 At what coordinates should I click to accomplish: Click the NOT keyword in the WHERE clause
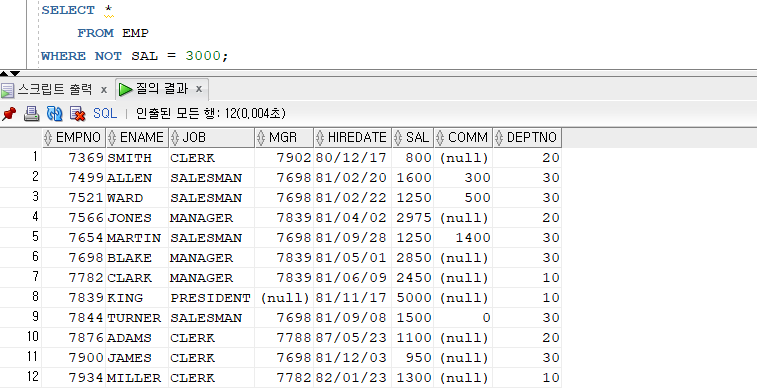[108, 56]
